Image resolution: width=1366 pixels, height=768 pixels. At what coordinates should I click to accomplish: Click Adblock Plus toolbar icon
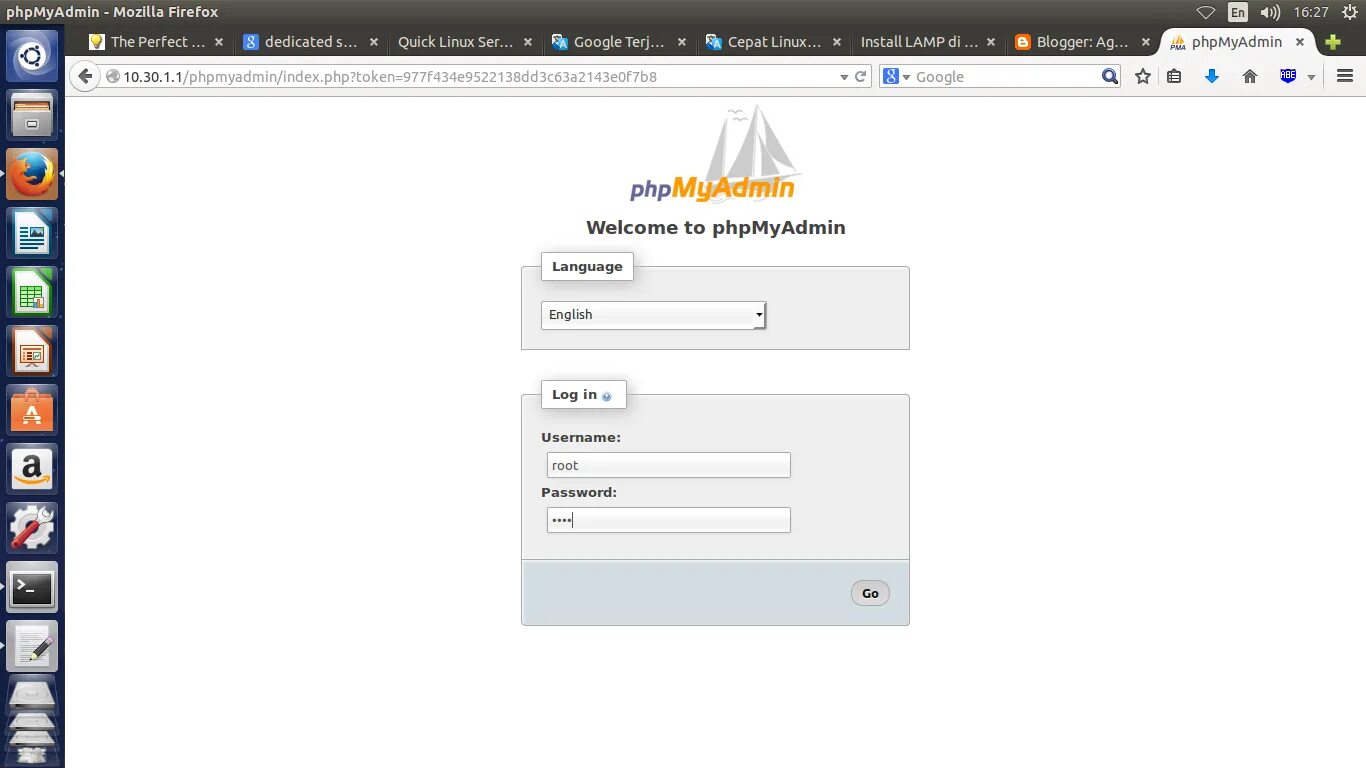point(1288,76)
